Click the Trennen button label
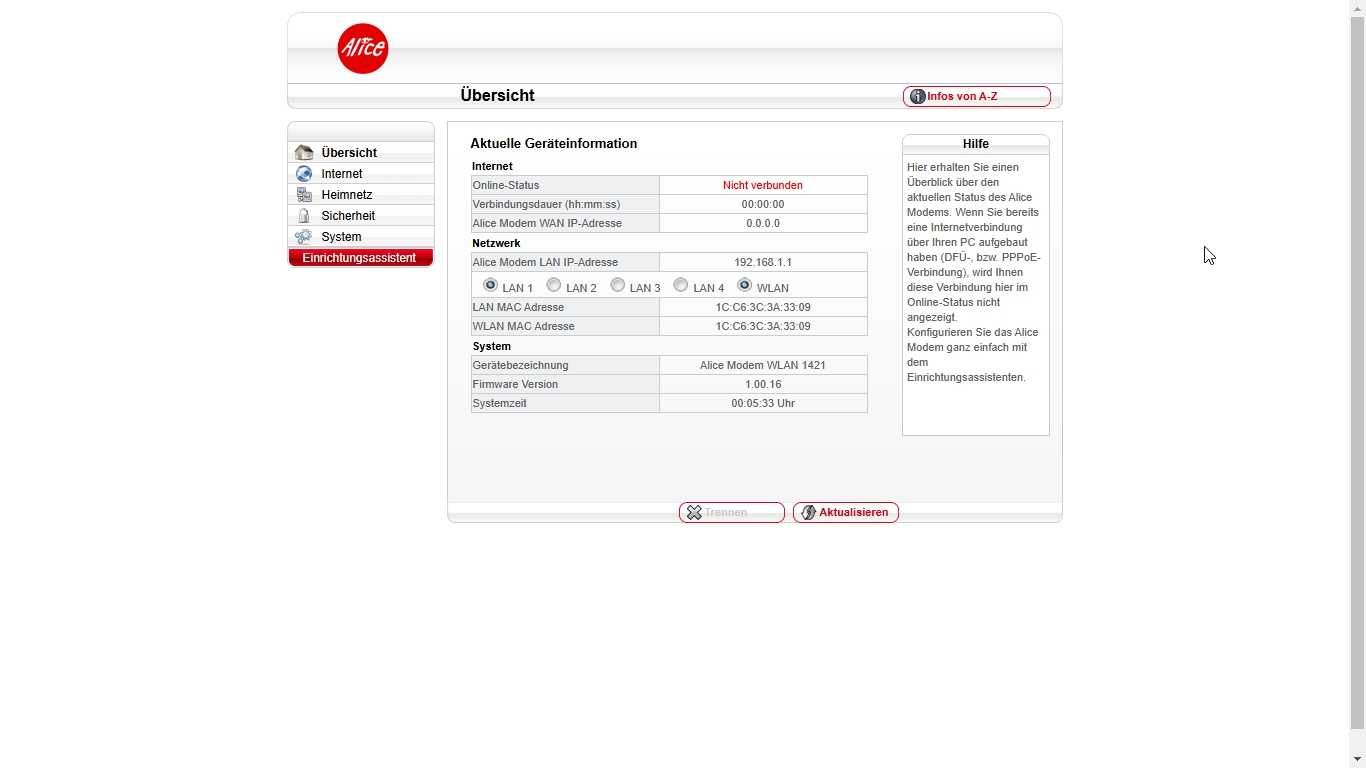The width and height of the screenshot is (1366, 768). pos(726,512)
